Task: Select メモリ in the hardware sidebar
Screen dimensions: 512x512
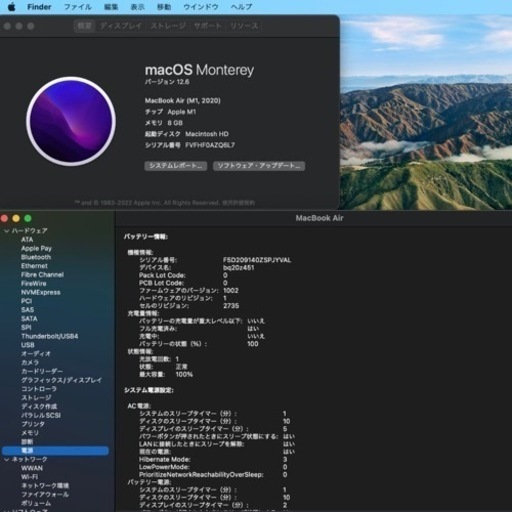Action: click(30, 433)
